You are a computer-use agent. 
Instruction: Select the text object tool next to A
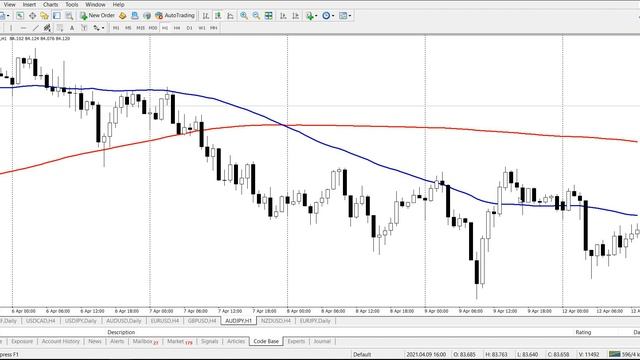point(84,28)
